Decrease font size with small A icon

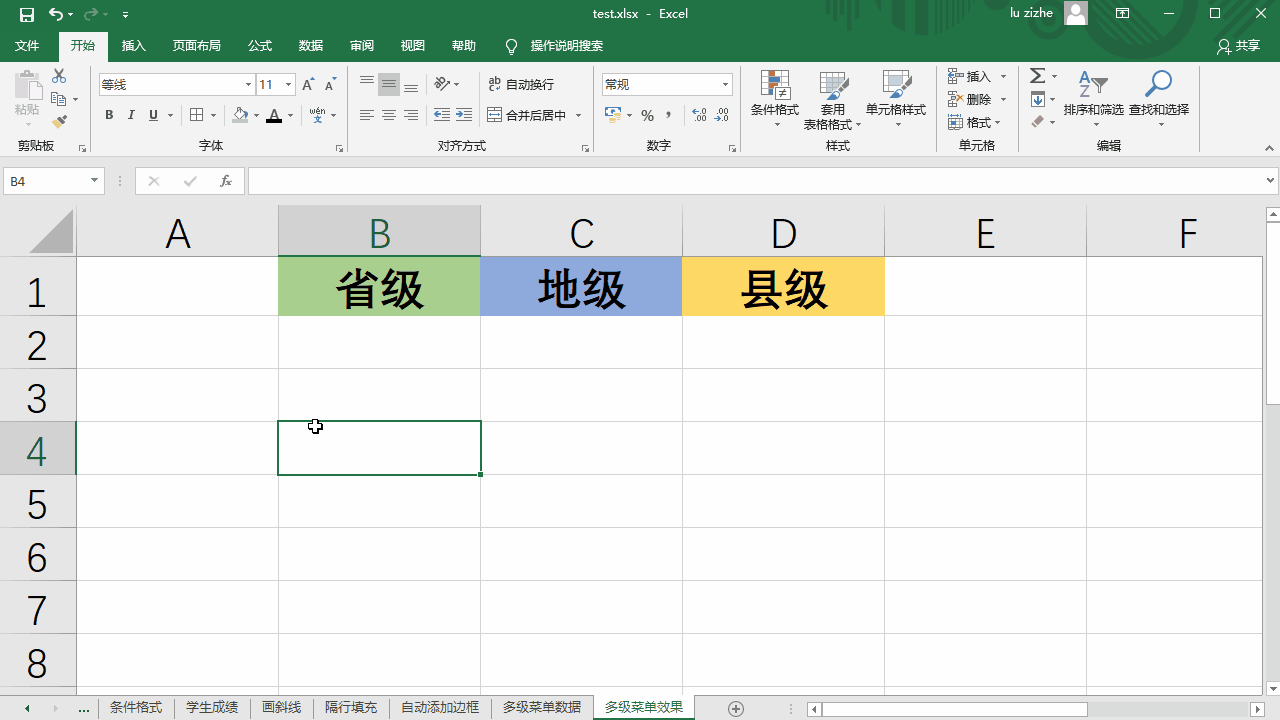pos(330,85)
